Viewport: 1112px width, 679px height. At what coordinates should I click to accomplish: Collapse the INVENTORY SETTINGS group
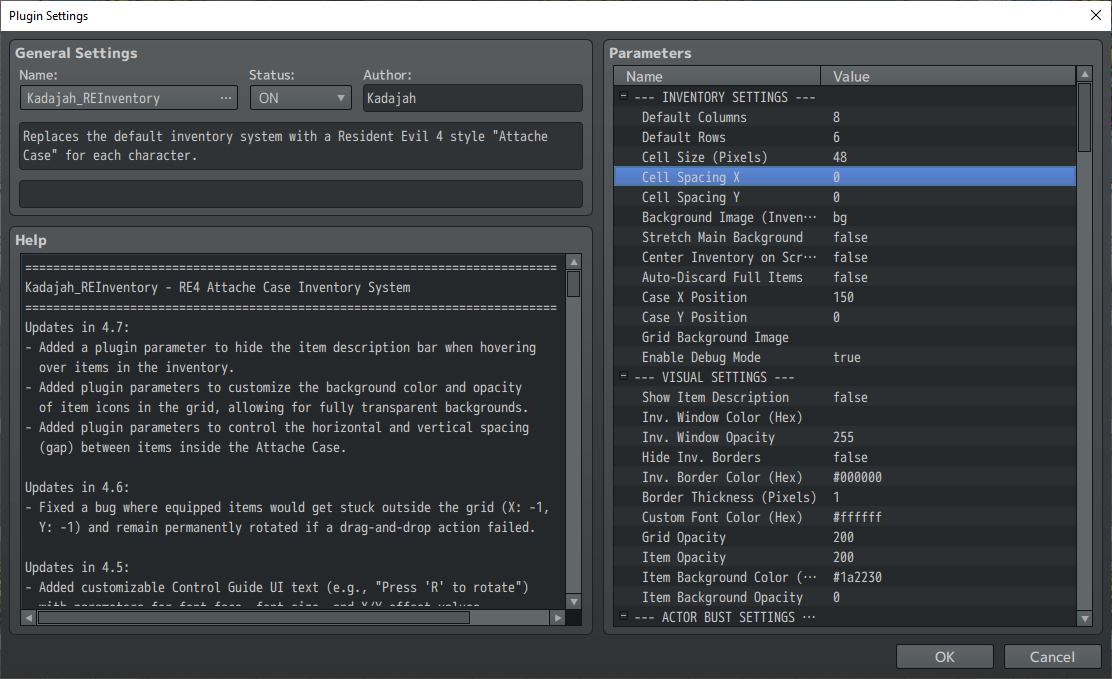click(623, 96)
